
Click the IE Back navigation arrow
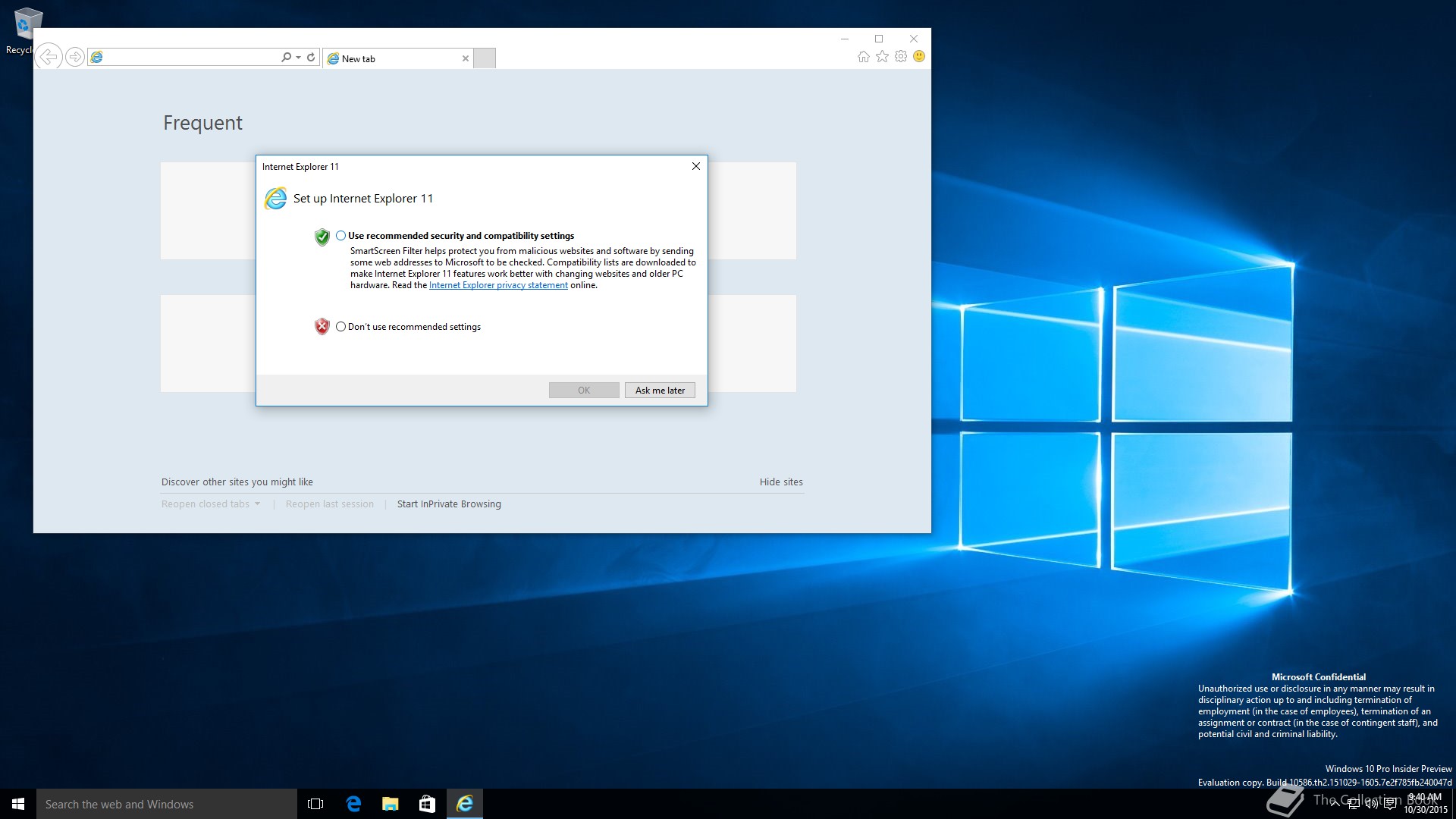(x=49, y=57)
